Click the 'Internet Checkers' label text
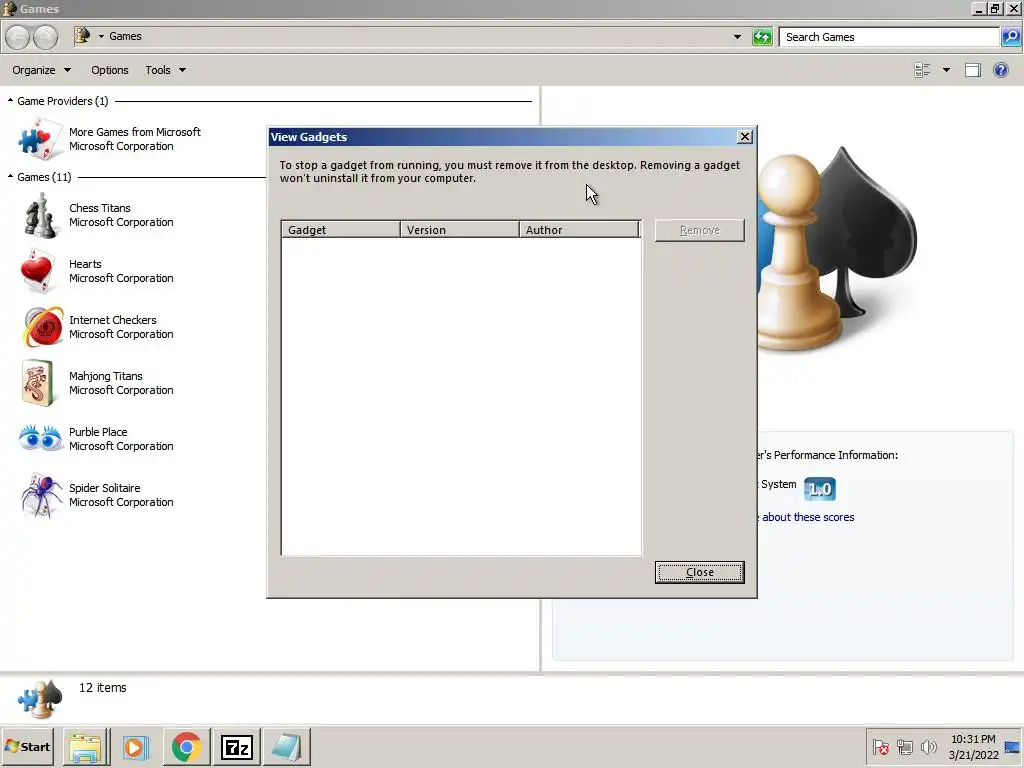 [113, 320]
